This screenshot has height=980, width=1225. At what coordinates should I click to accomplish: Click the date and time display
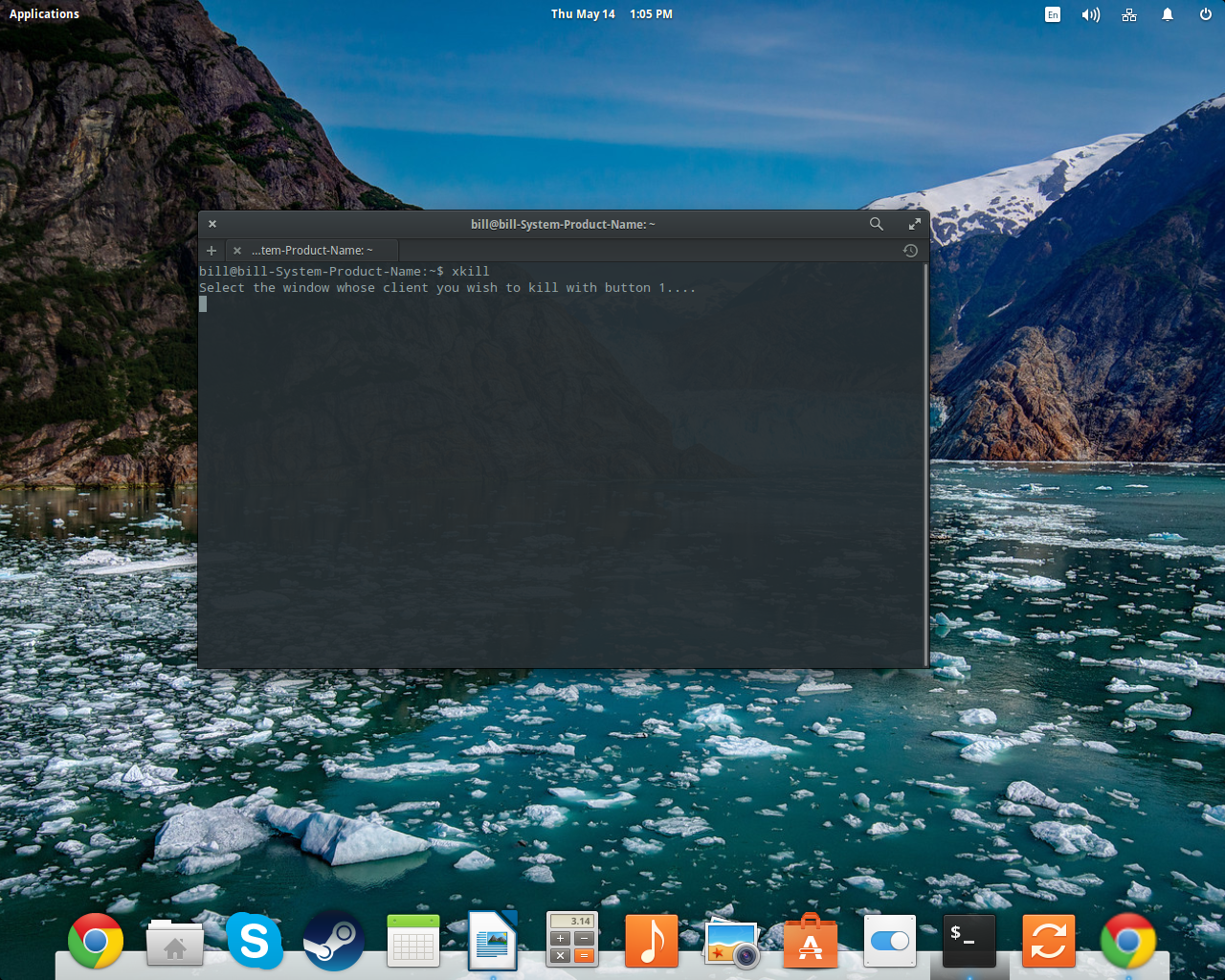click(x=612, y=13)
